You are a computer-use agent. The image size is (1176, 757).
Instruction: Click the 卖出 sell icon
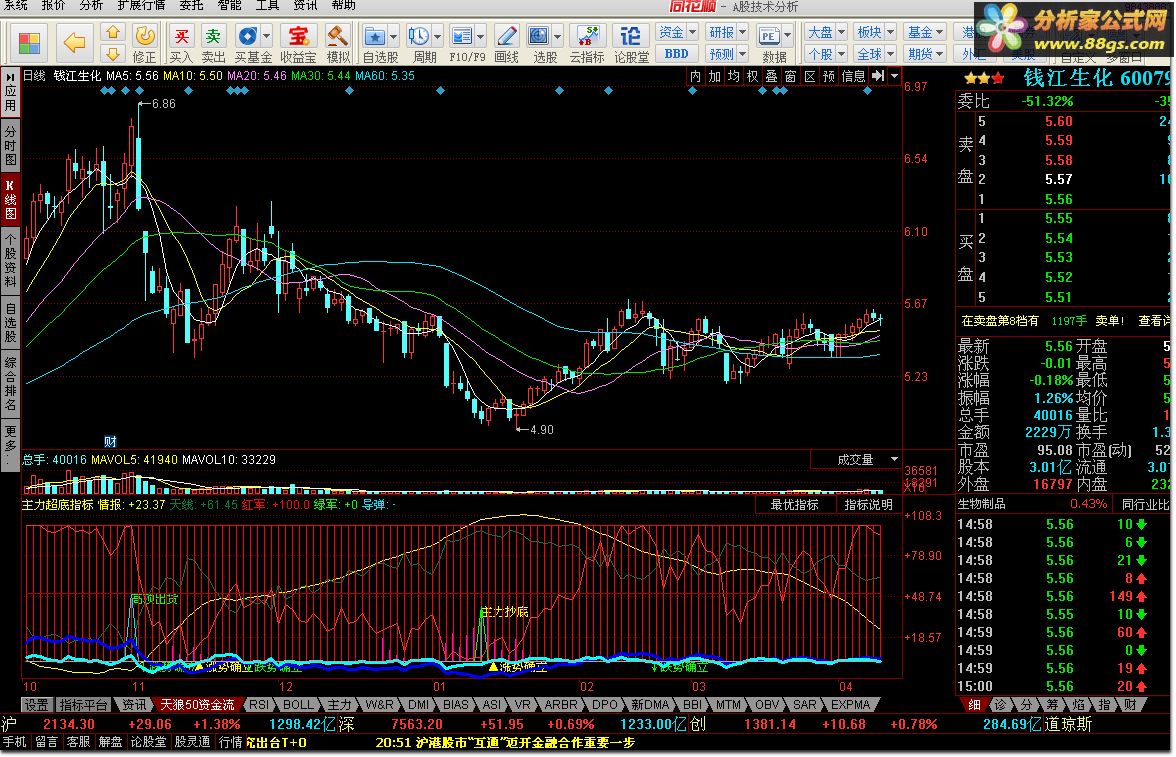pos(213,43)
